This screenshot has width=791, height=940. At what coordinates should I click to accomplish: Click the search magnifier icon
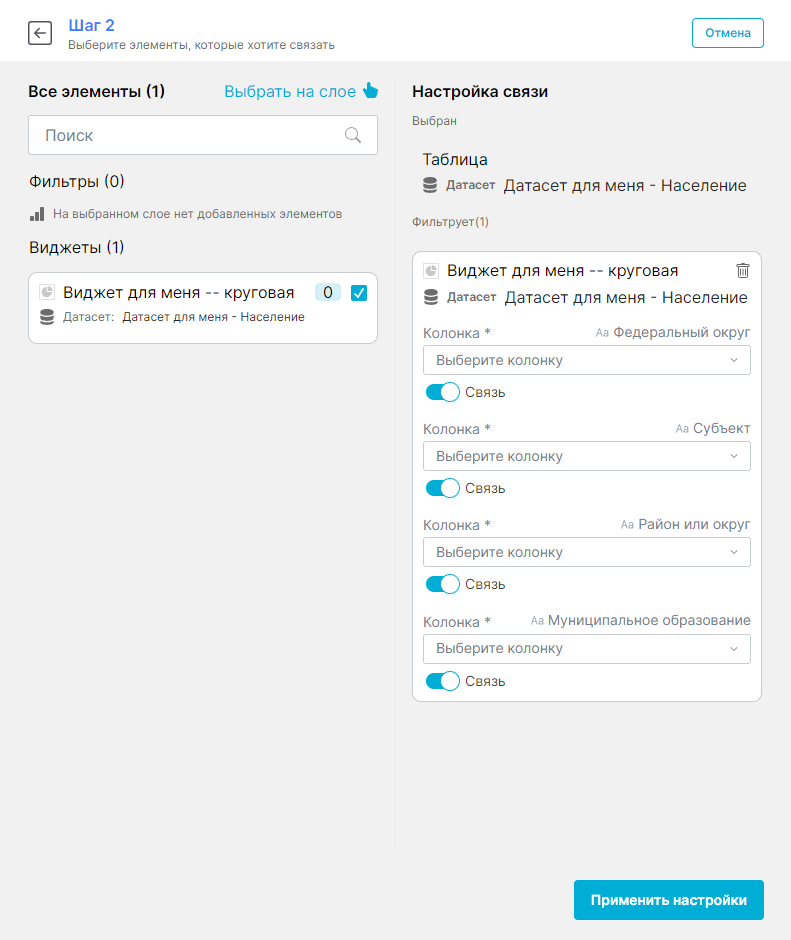[353, 135]
